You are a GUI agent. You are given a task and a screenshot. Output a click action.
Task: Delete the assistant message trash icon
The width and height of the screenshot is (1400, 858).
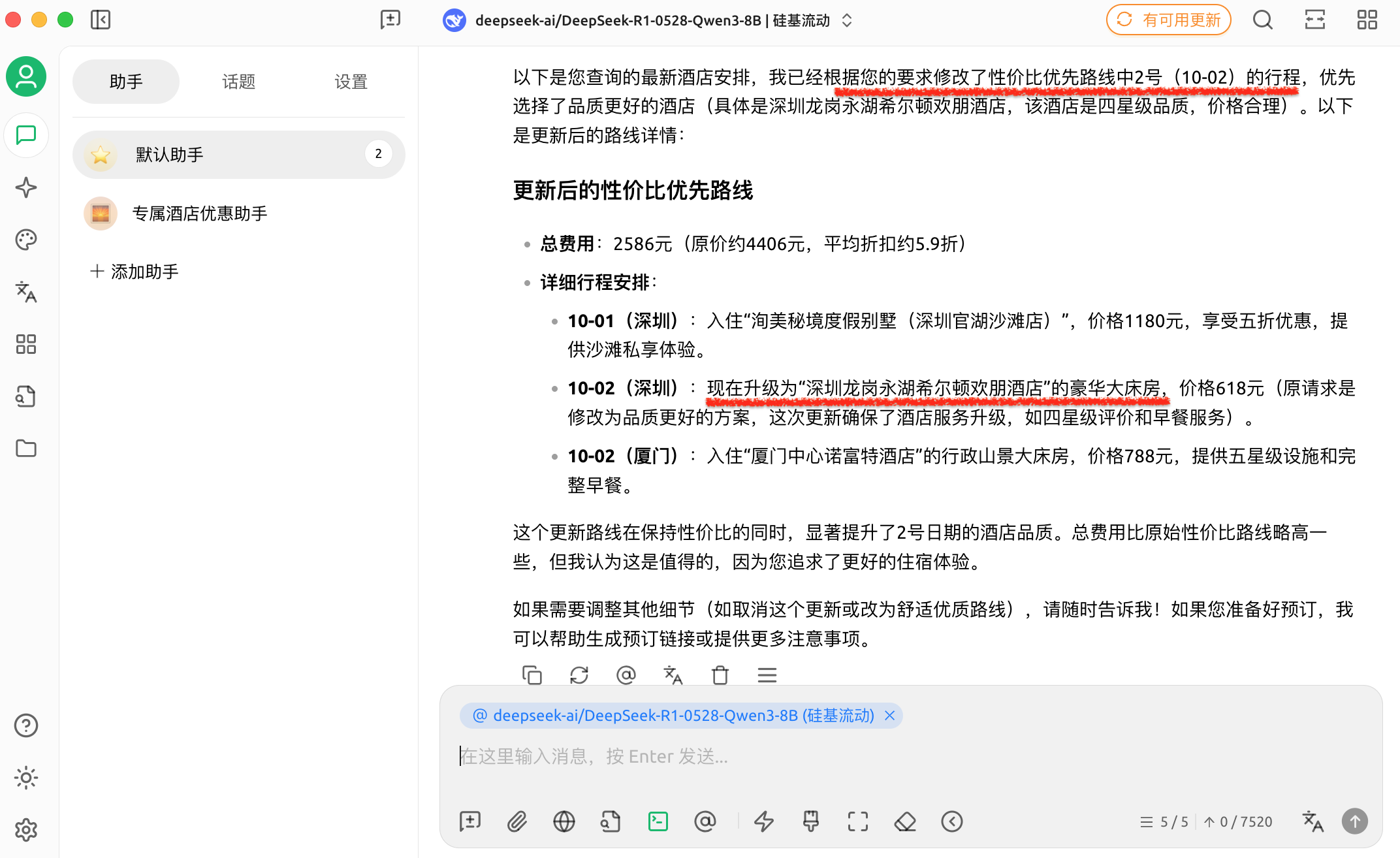coord(720,675)
